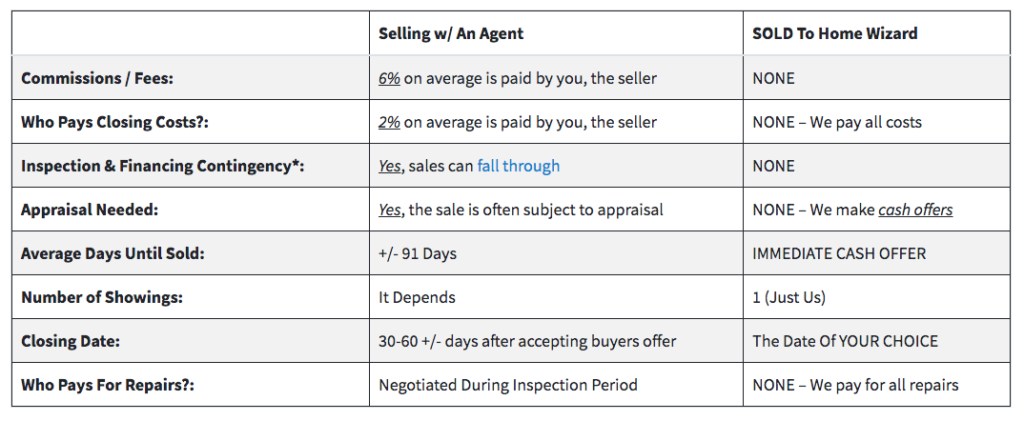Click "The Date Of YOUR CHOICE" cell

click(845, 341)
